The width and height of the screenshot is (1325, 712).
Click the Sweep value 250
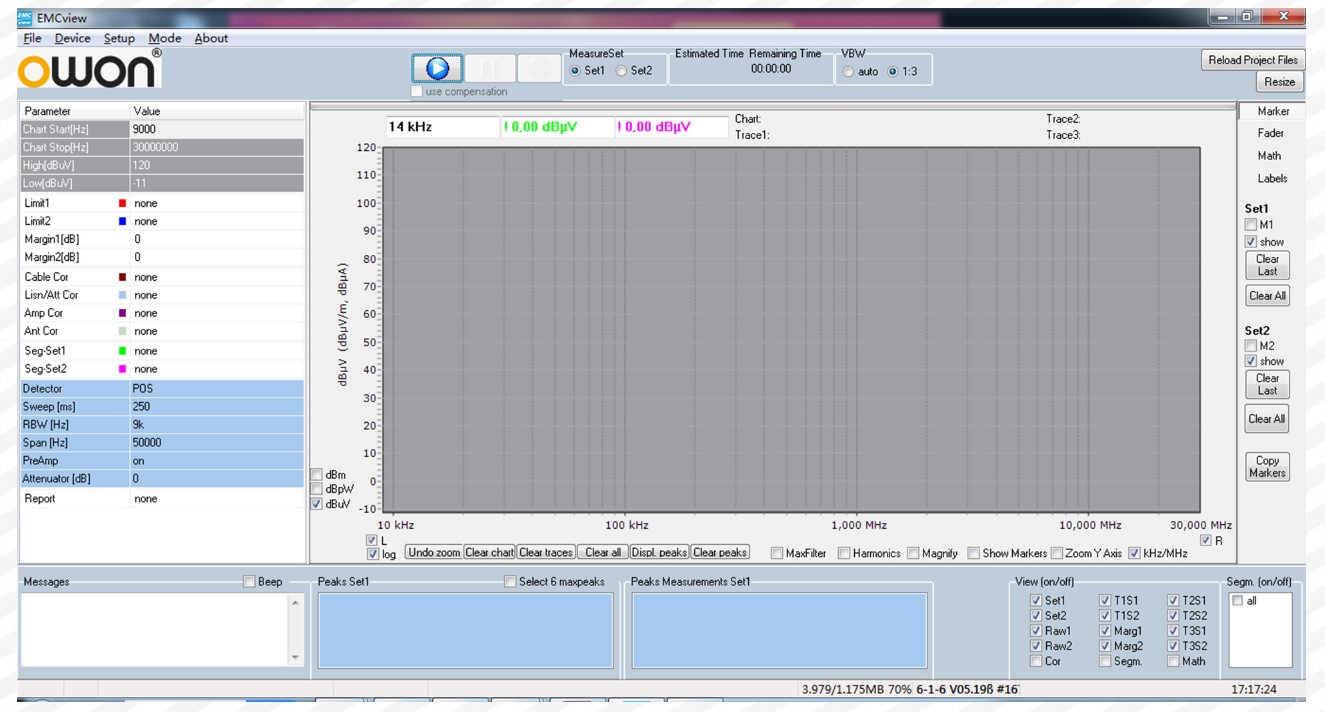coord(217,407)
